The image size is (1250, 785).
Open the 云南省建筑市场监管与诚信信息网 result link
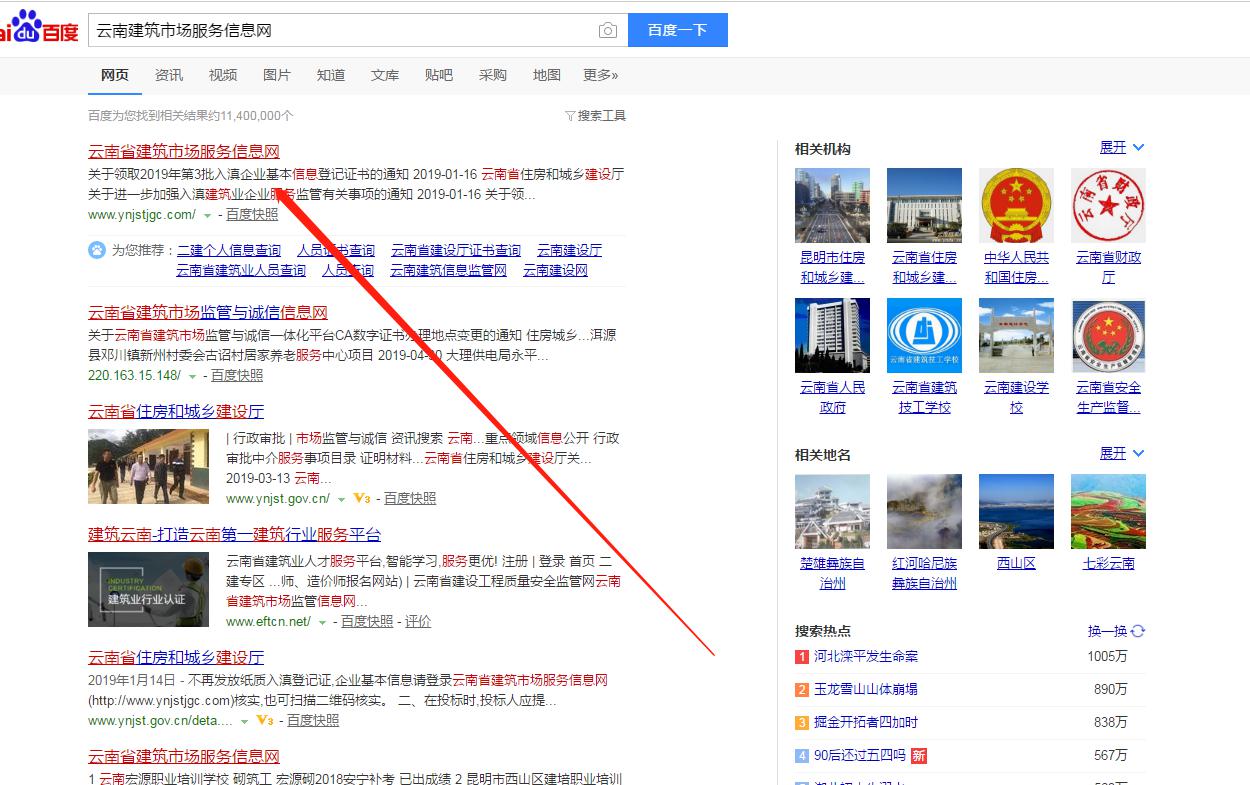208,313
